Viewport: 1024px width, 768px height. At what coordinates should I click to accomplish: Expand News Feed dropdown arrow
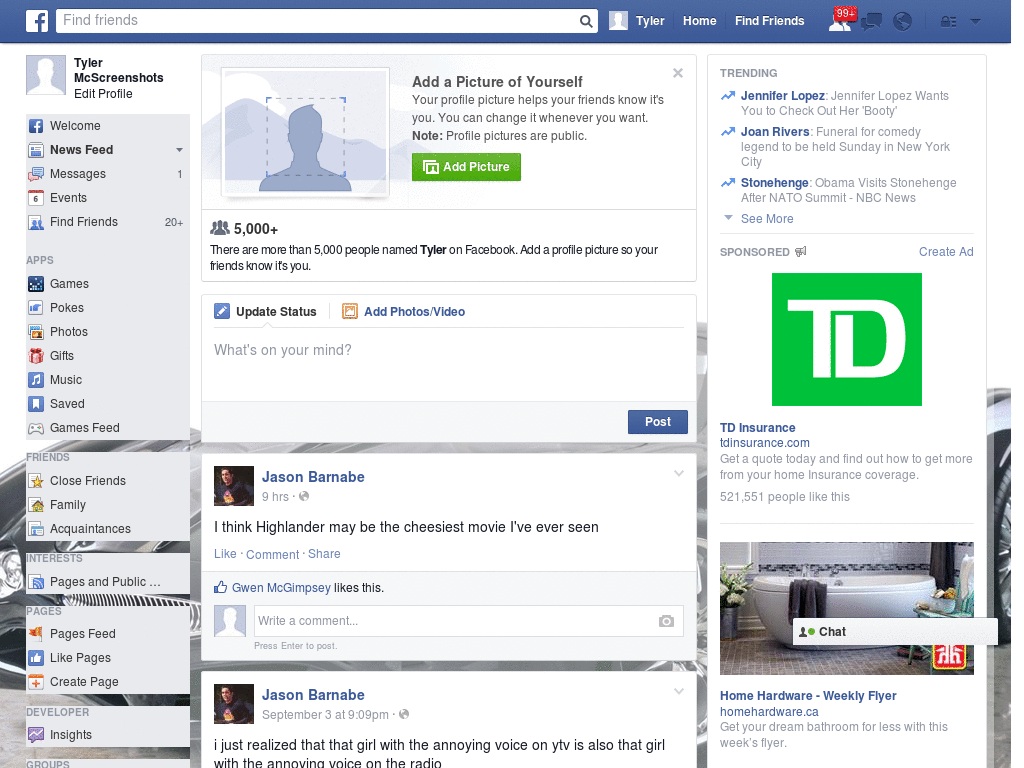[x=179, y=150]
